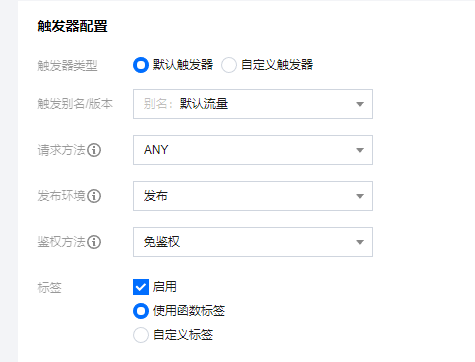Click the info icon beside 鉴权方法
The height and width of the screenshot is (362, 475).
(94, 242)
